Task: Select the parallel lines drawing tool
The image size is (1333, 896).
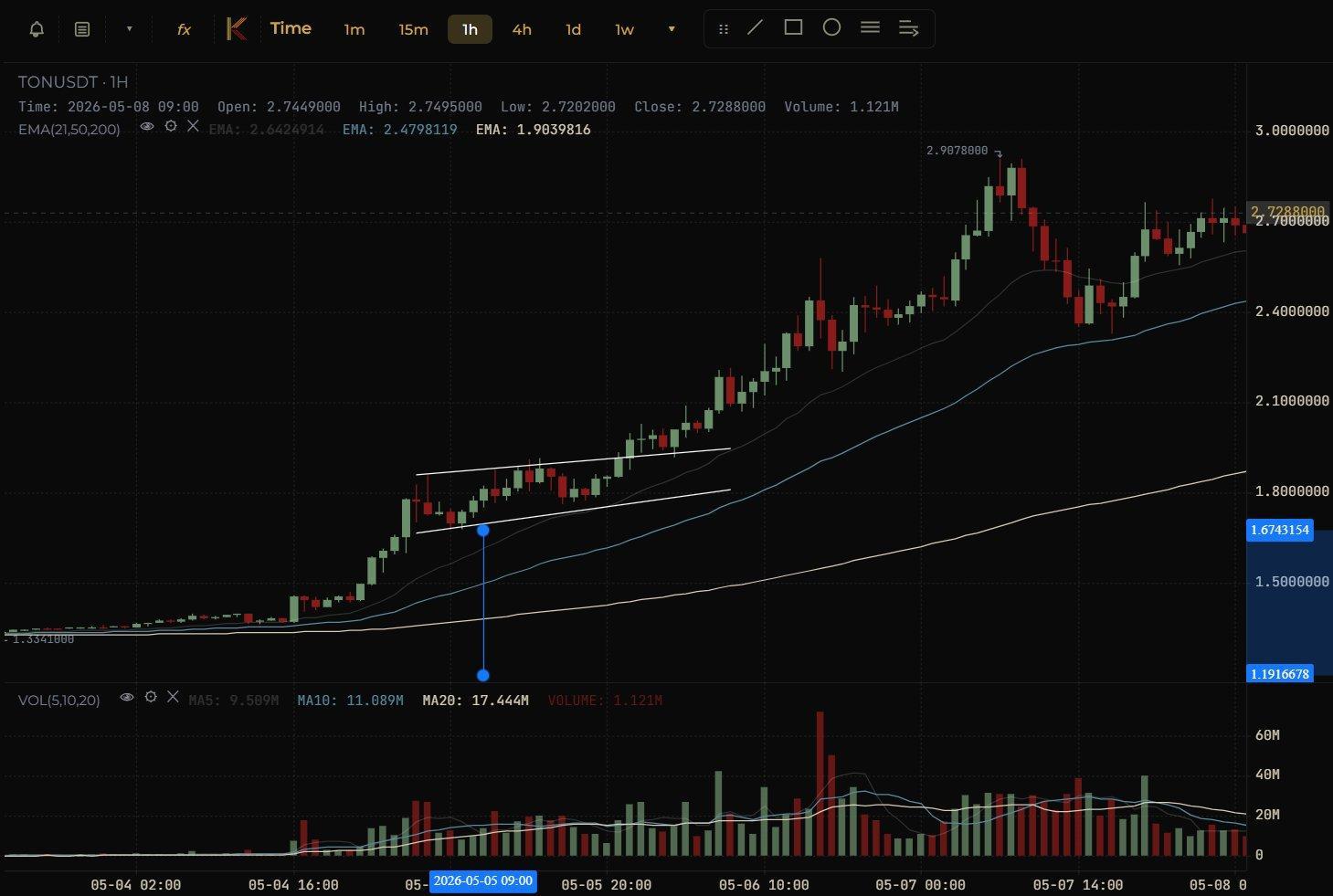Action: pyautogui.click(x=870, y=27)
